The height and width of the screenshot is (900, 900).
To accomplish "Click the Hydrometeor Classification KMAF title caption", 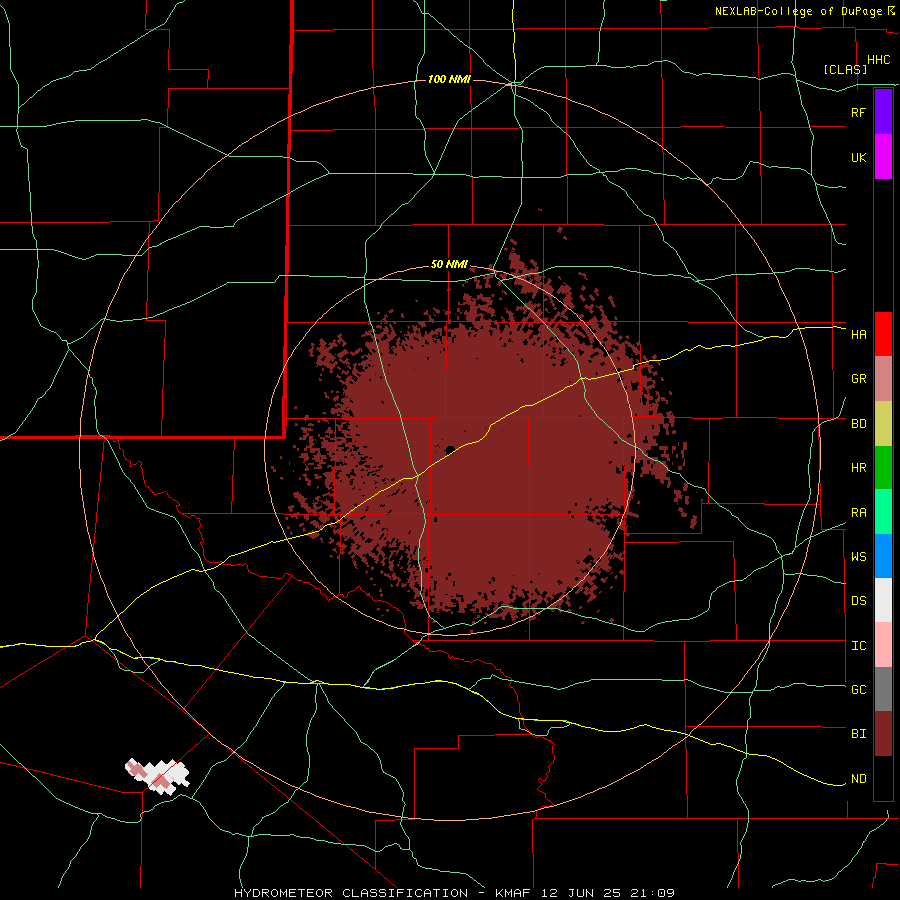I will click(x=454, y=893).
